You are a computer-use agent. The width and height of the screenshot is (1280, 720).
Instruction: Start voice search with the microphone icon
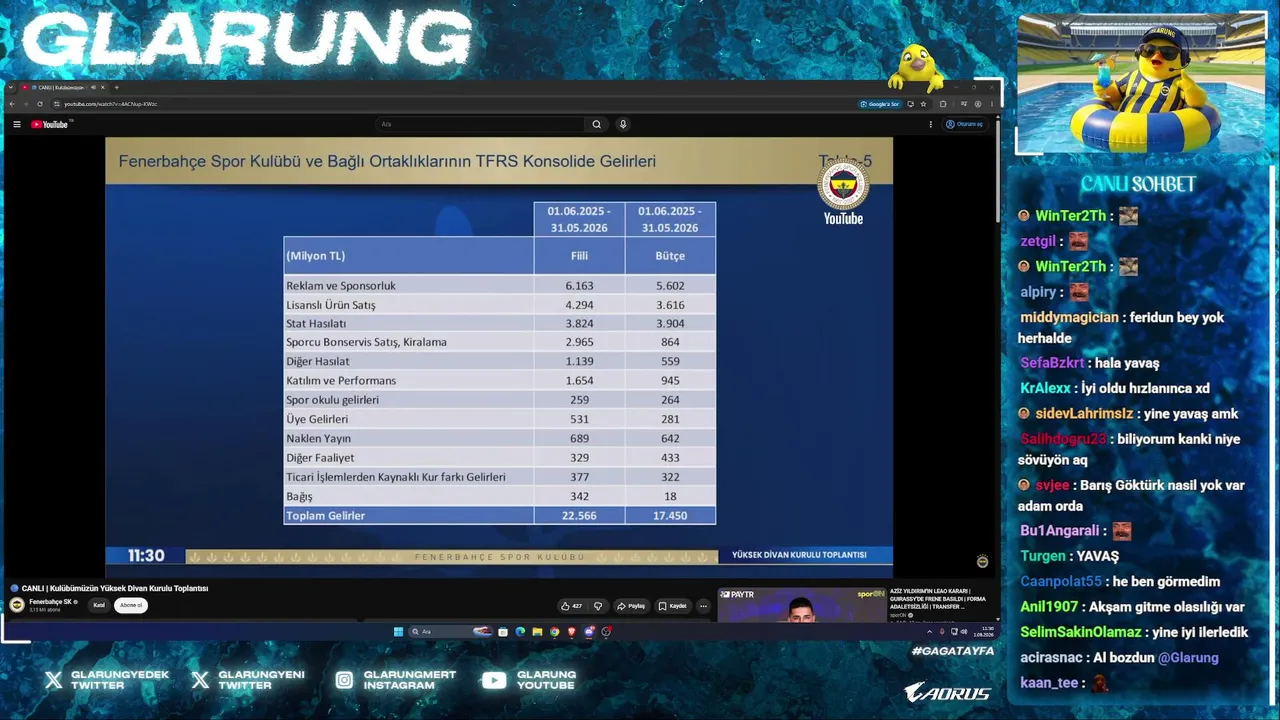[623, 124]
